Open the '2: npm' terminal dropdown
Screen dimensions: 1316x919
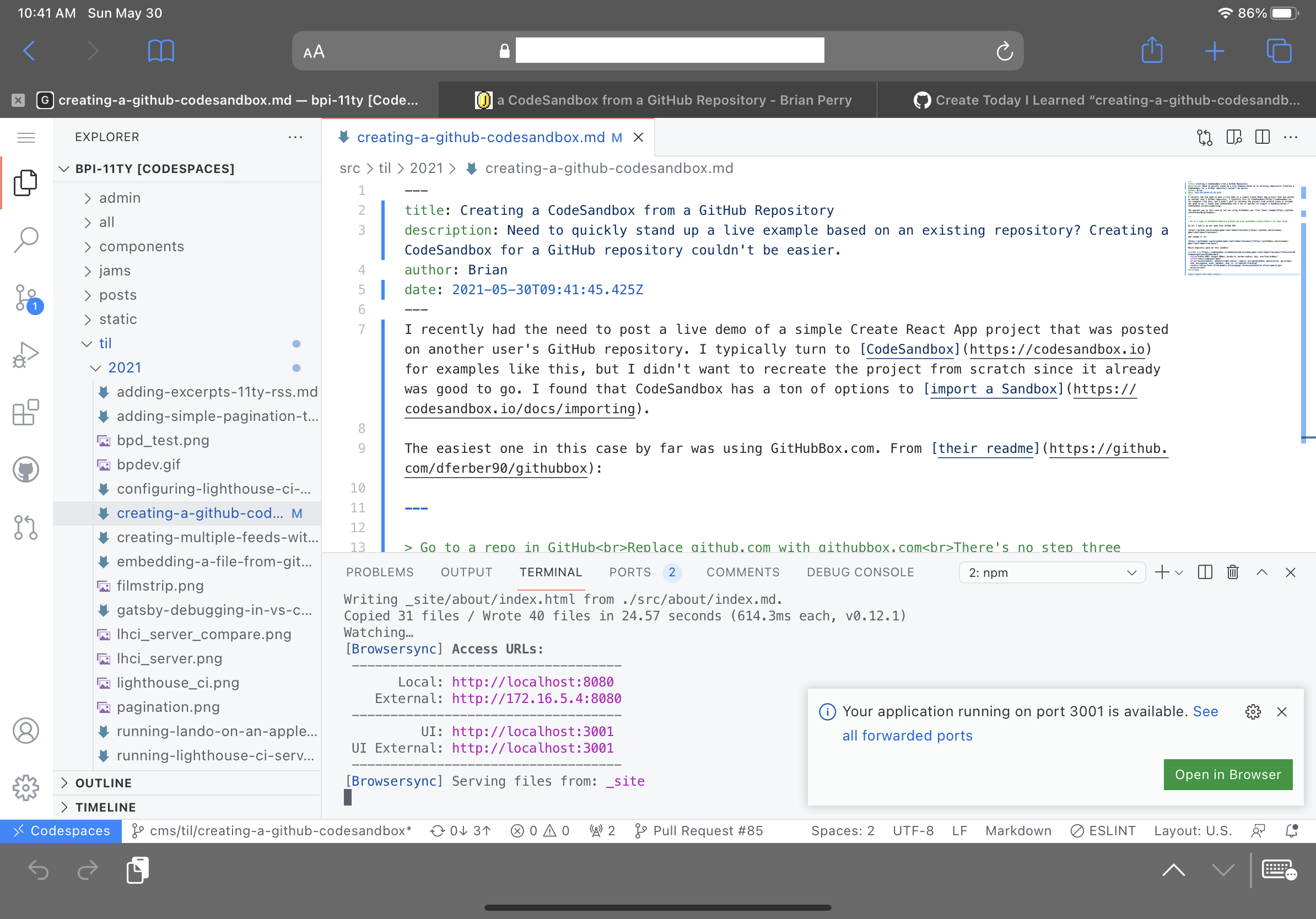point(1052,572)
